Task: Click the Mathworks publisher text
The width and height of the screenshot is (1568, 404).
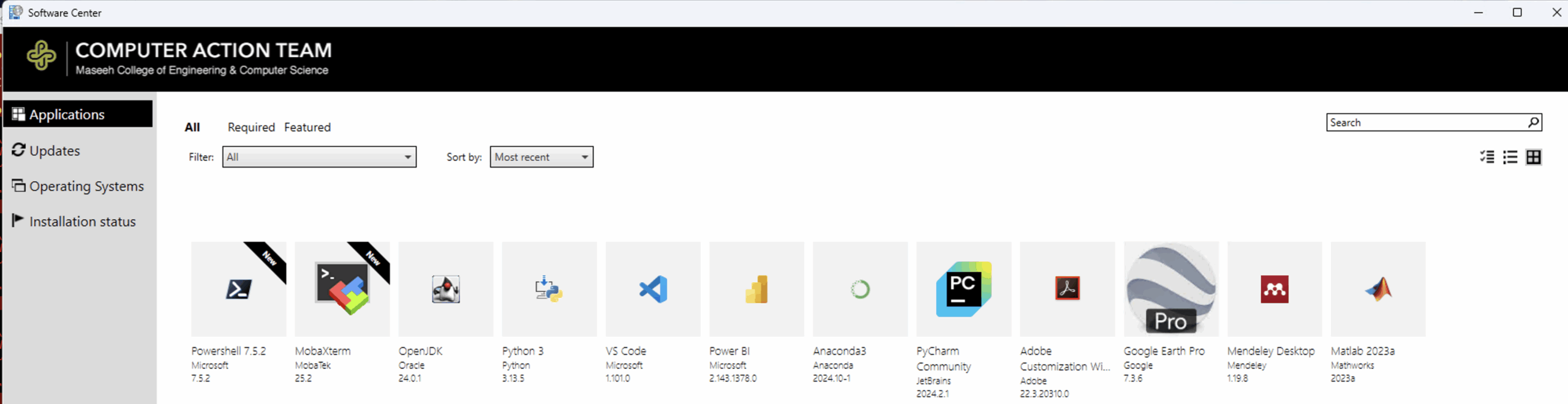Action: pos(1352,365)
